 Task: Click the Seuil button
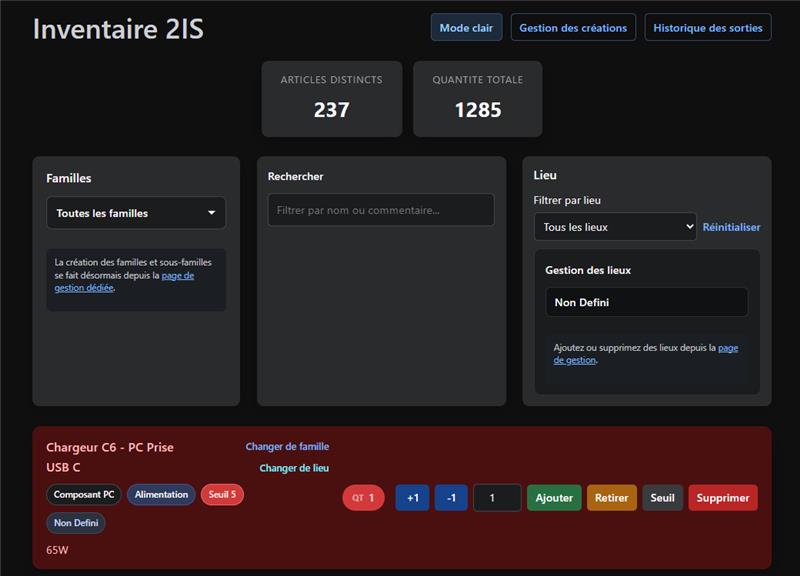click(x=662, y=498)
